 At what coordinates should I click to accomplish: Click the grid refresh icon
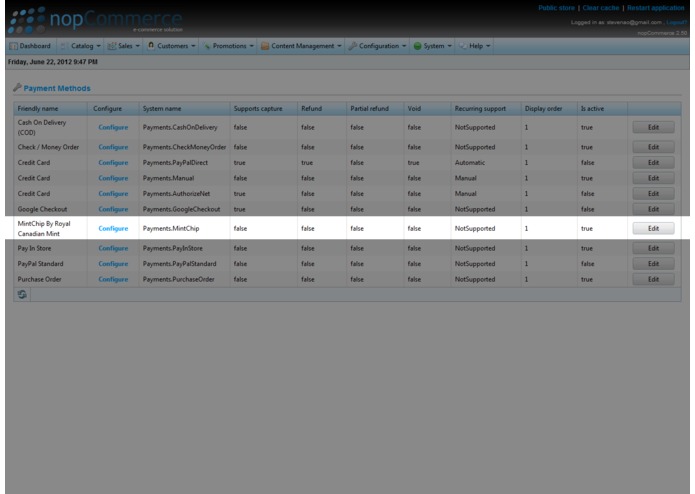(22, 295)
